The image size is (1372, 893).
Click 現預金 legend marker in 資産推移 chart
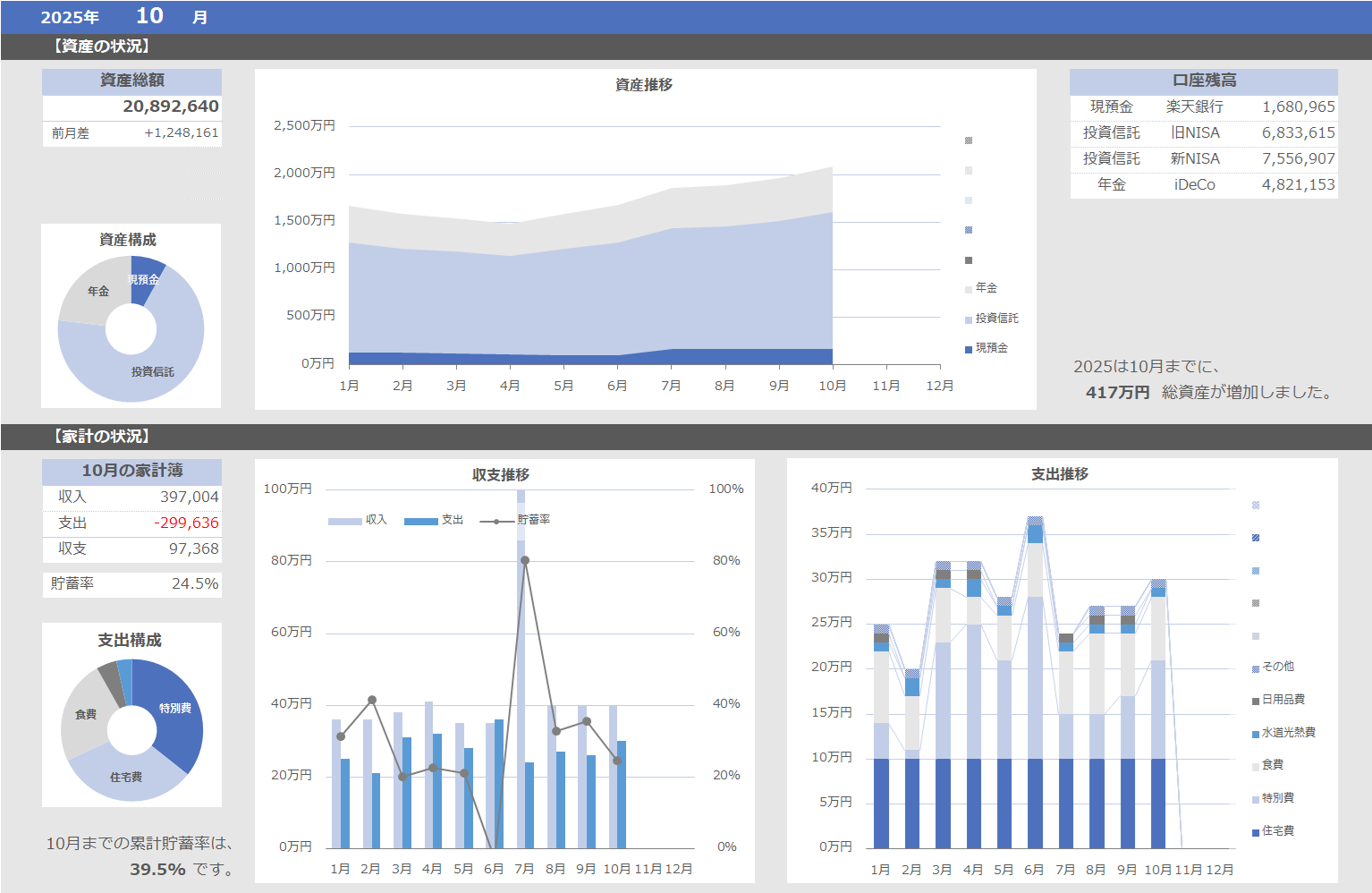click(x=969, y=349)
